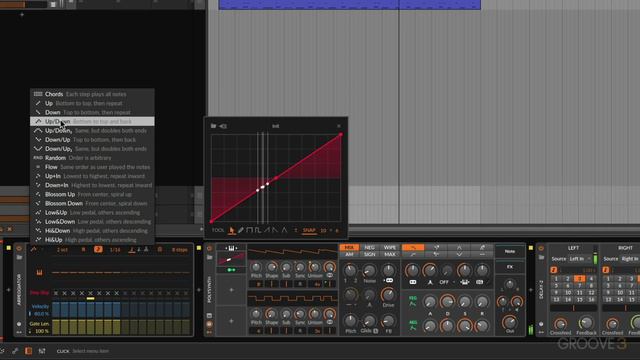
Task: Select the pencil tool in curve editor
Action: (241, 230)
